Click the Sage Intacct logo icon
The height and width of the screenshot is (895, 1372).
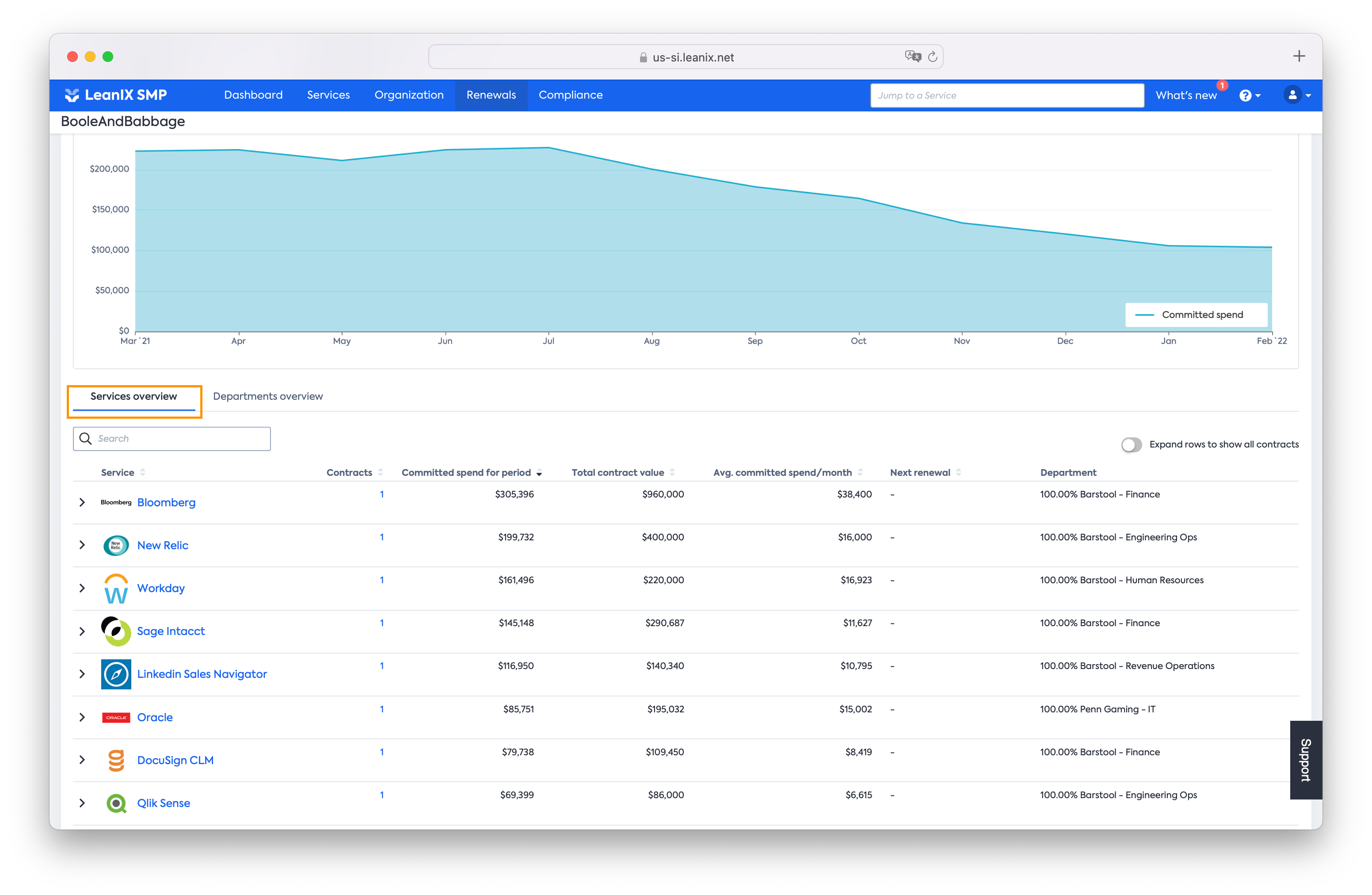click(116, 631)
